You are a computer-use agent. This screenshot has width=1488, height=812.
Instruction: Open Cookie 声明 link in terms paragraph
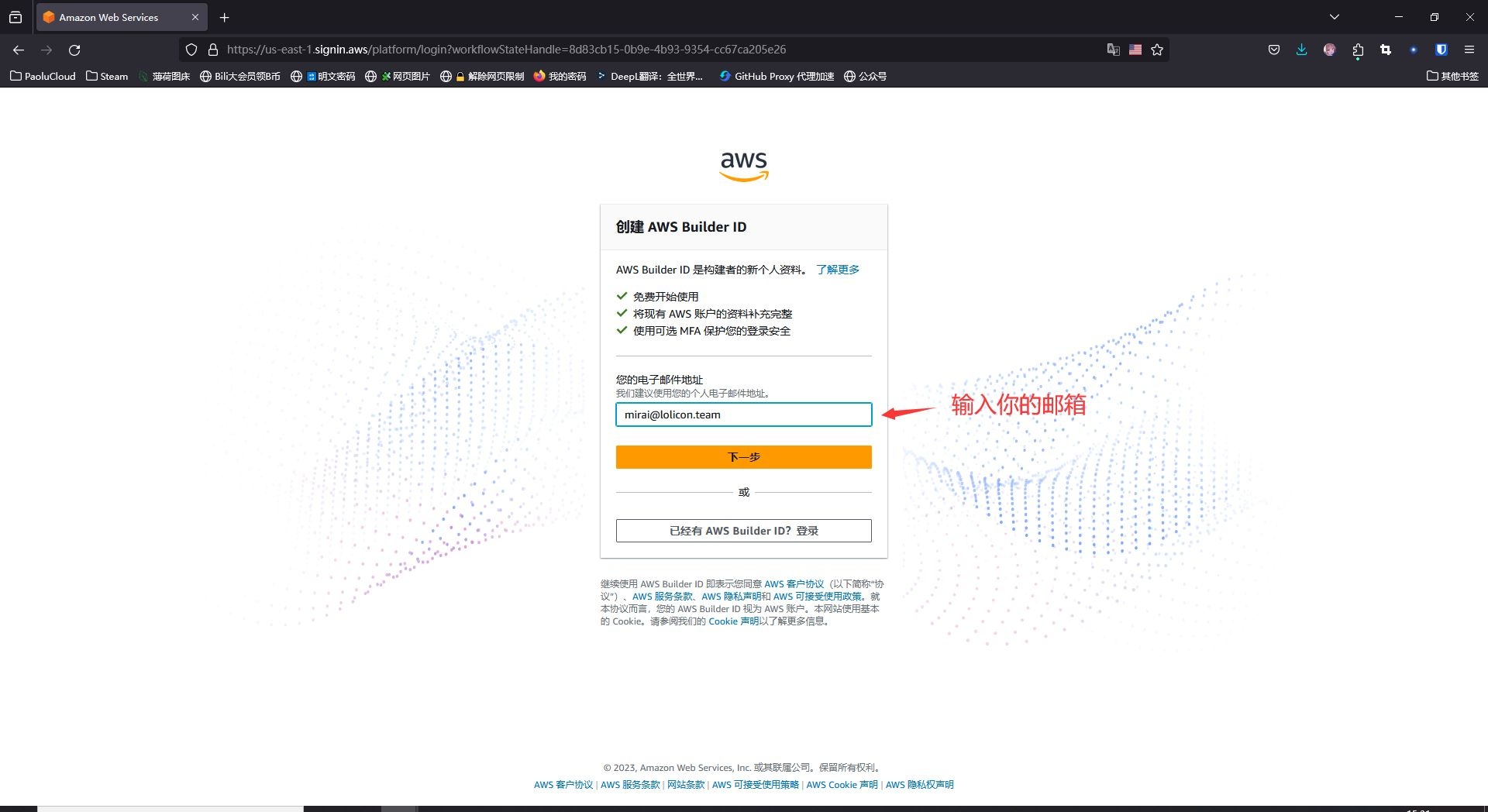click(734, 621)
